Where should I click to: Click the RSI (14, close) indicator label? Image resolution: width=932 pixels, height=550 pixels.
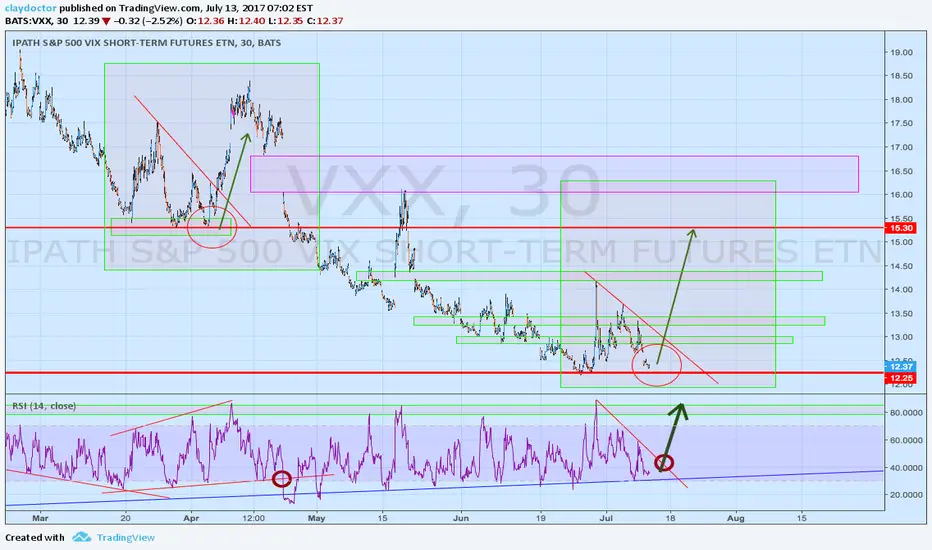[44, 406]
